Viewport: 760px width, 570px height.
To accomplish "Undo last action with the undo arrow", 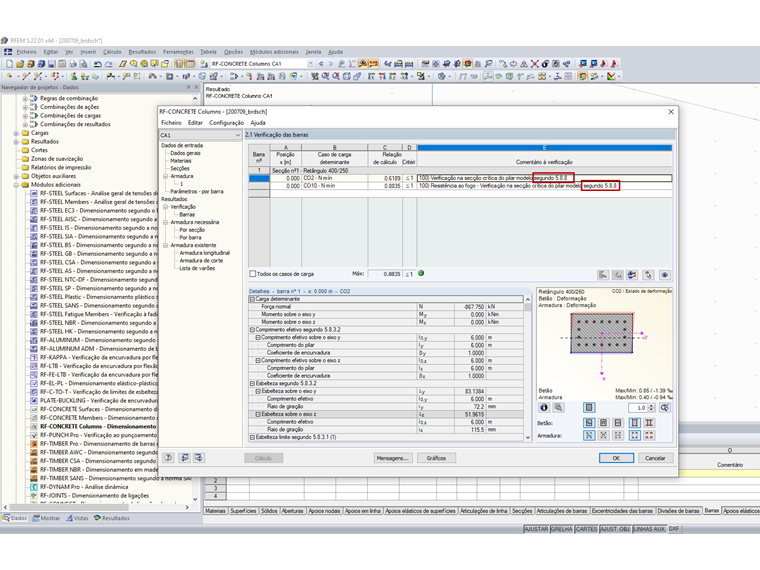I will (x=97, y=63).
